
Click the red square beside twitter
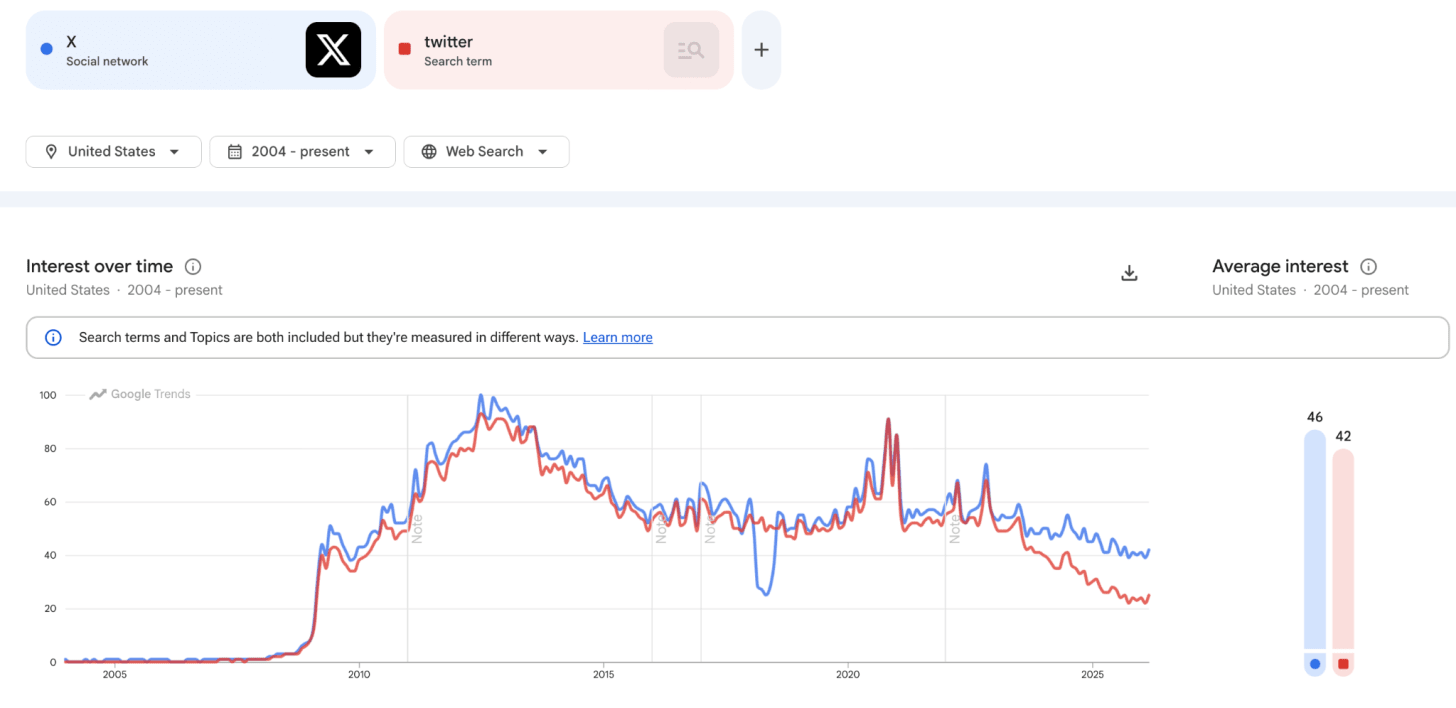pyautogui.click(x=405, y=49)
